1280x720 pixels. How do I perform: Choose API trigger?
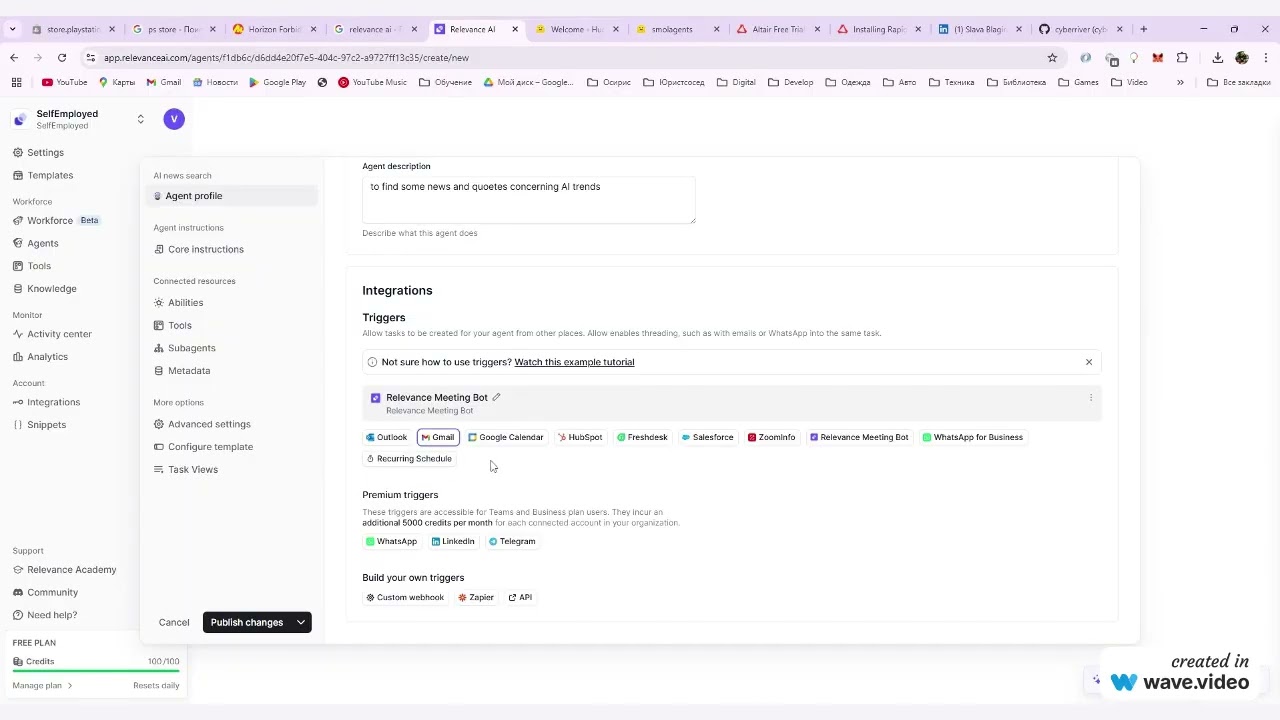(x=520, y=597)
